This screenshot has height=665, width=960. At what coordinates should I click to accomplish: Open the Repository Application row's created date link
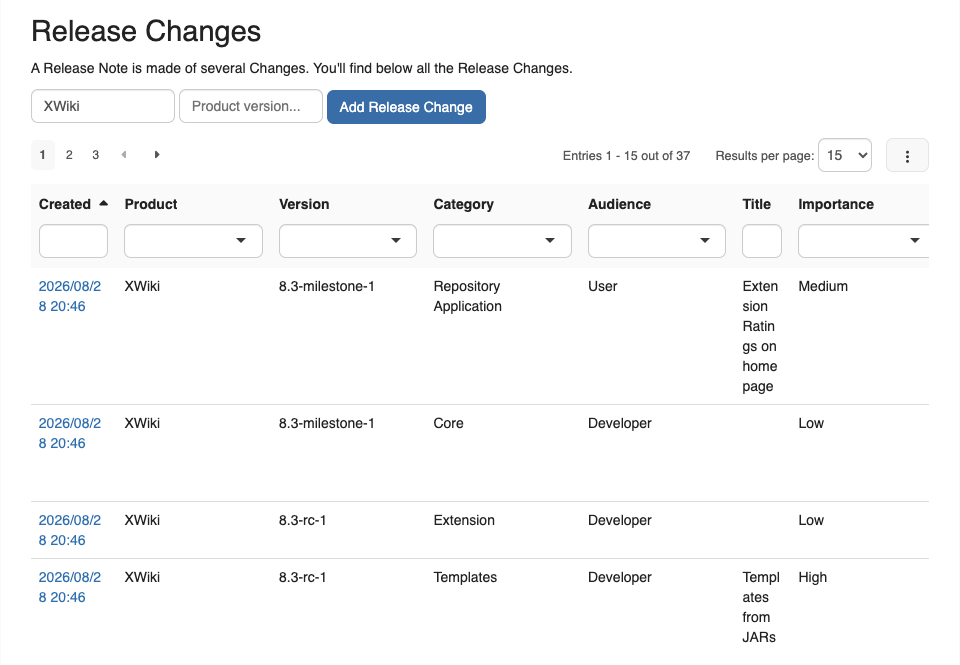click(x=70, y=296)
